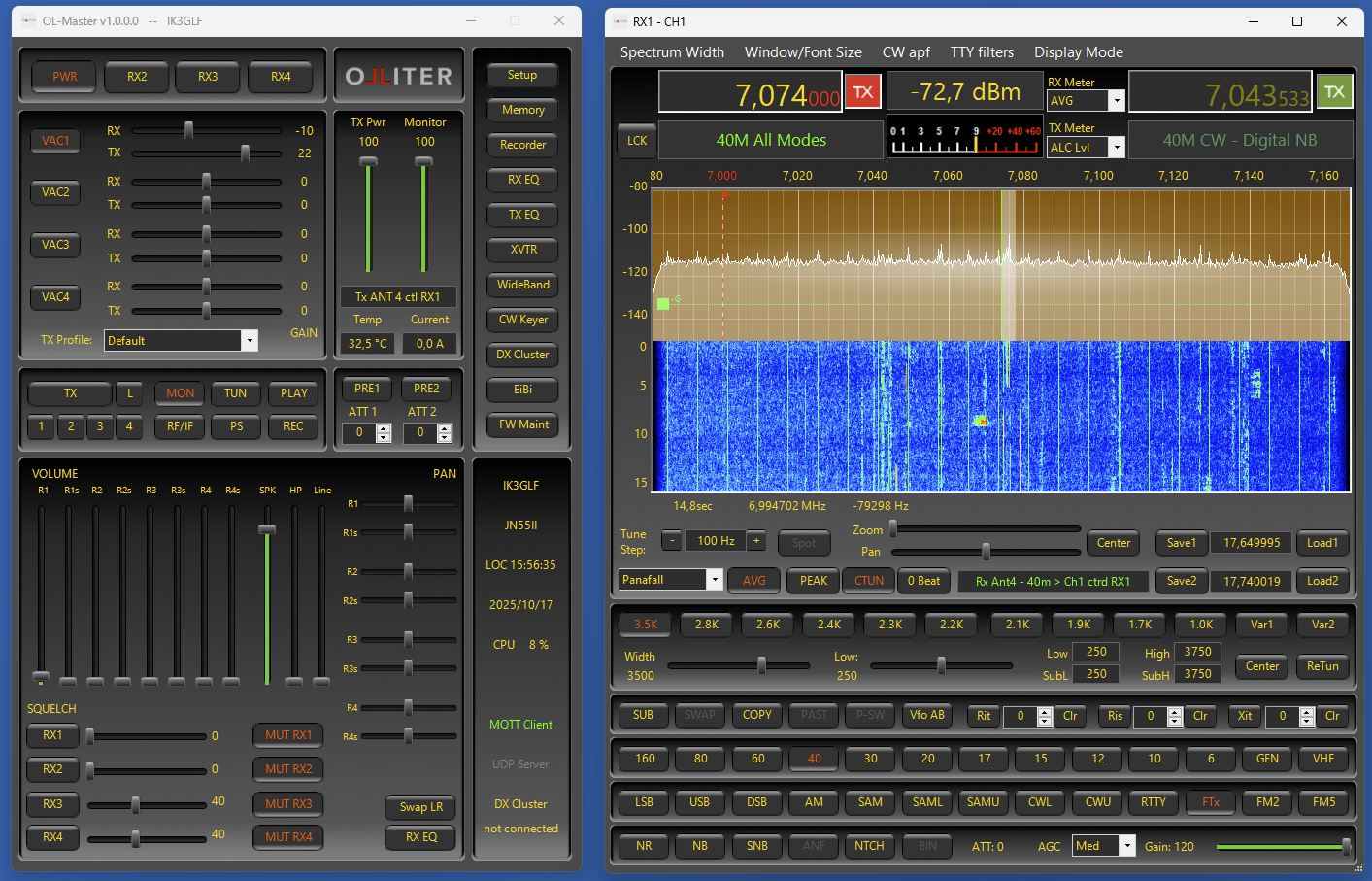
Task: Increase ATT 1 with the up arrow
Action: (384, 428)
